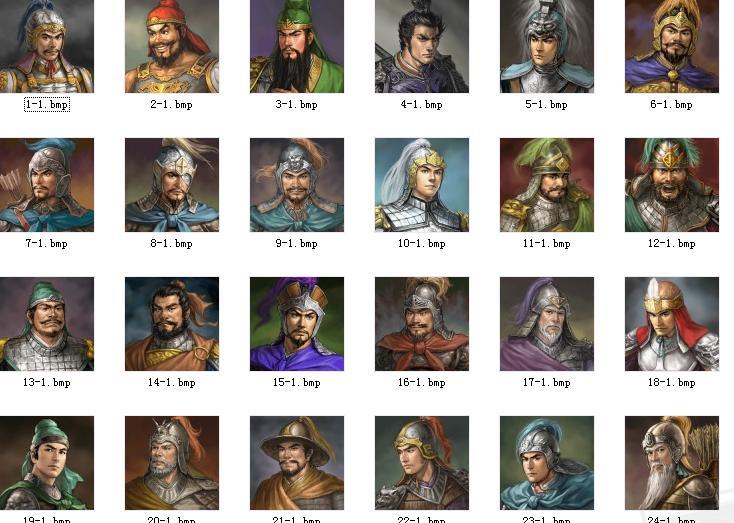This screenshot has height=523, width=734.
Task: Open the 3-1.bmp long-beard general image
Action: click(x=297, y=46)
